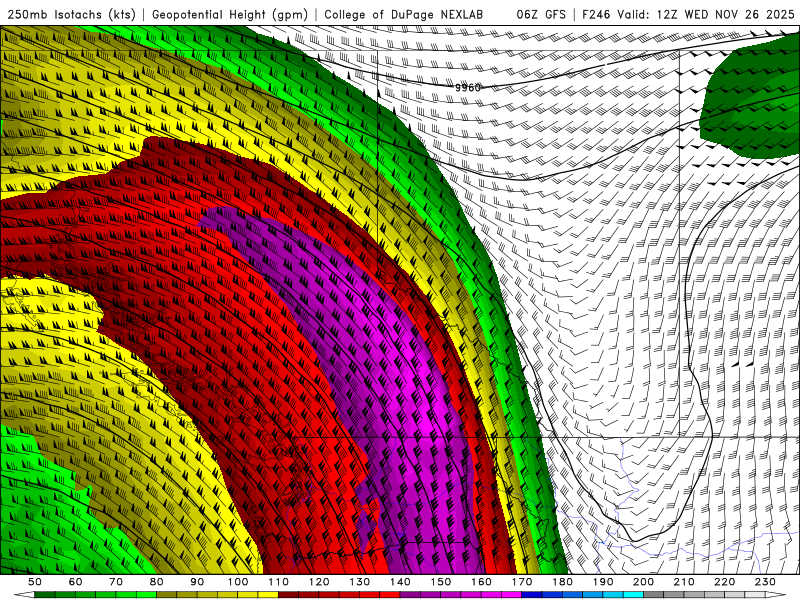
Task: Click the '230' legend value
Action: tap(765, 582)
